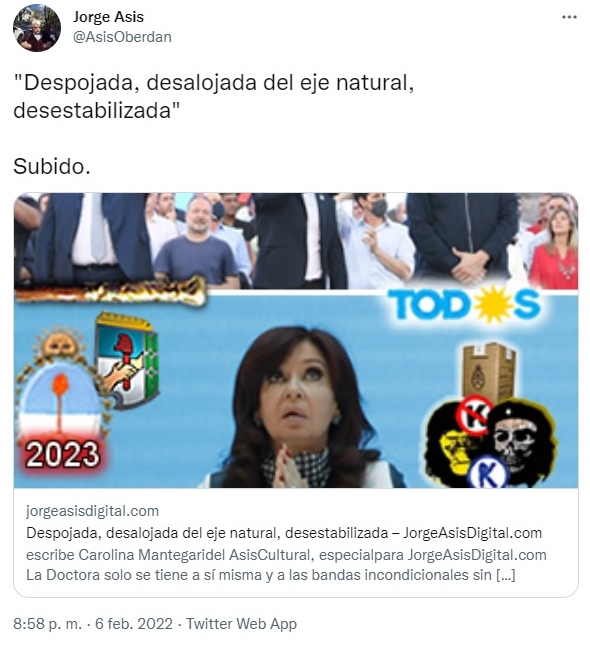Viewport: 590px width, 646px height.
Task: Click the tweet timestamp 8:58 p. m. 6 feb. 2022
Action: (93, 623)
